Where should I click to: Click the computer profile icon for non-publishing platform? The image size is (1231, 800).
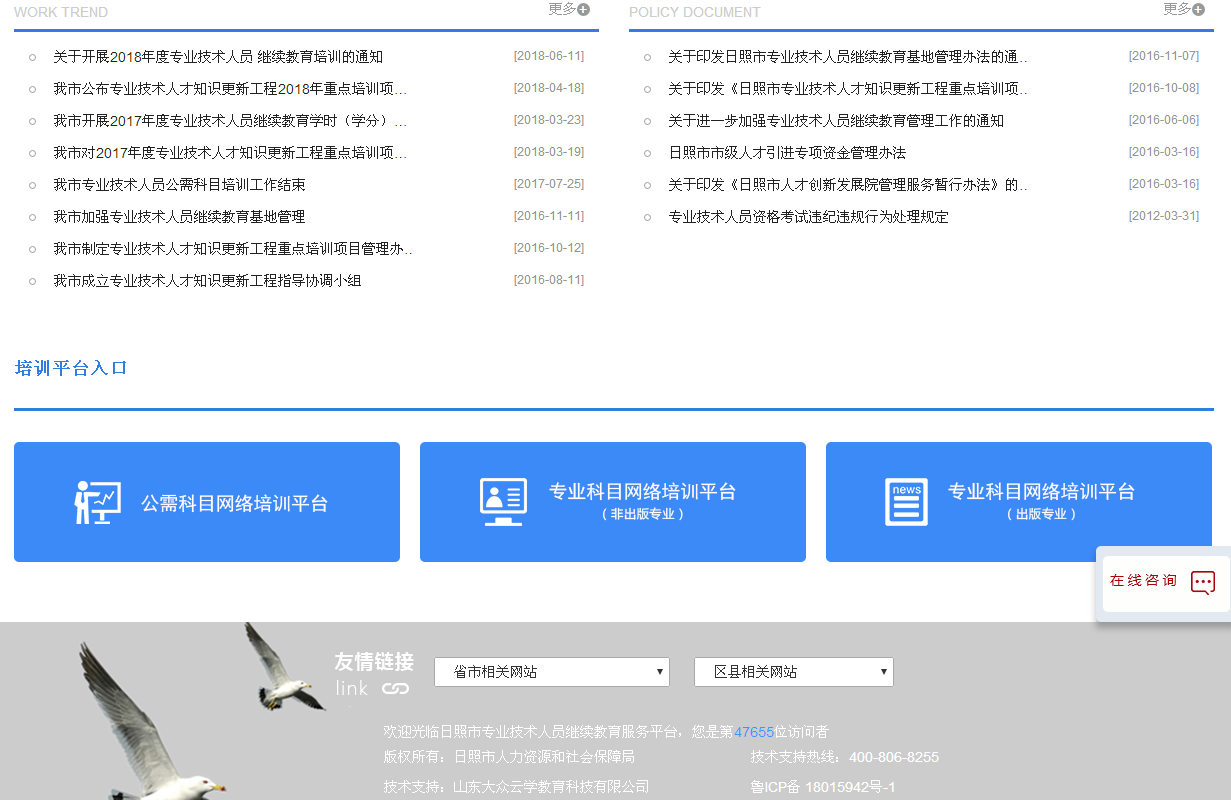point(503,502)
